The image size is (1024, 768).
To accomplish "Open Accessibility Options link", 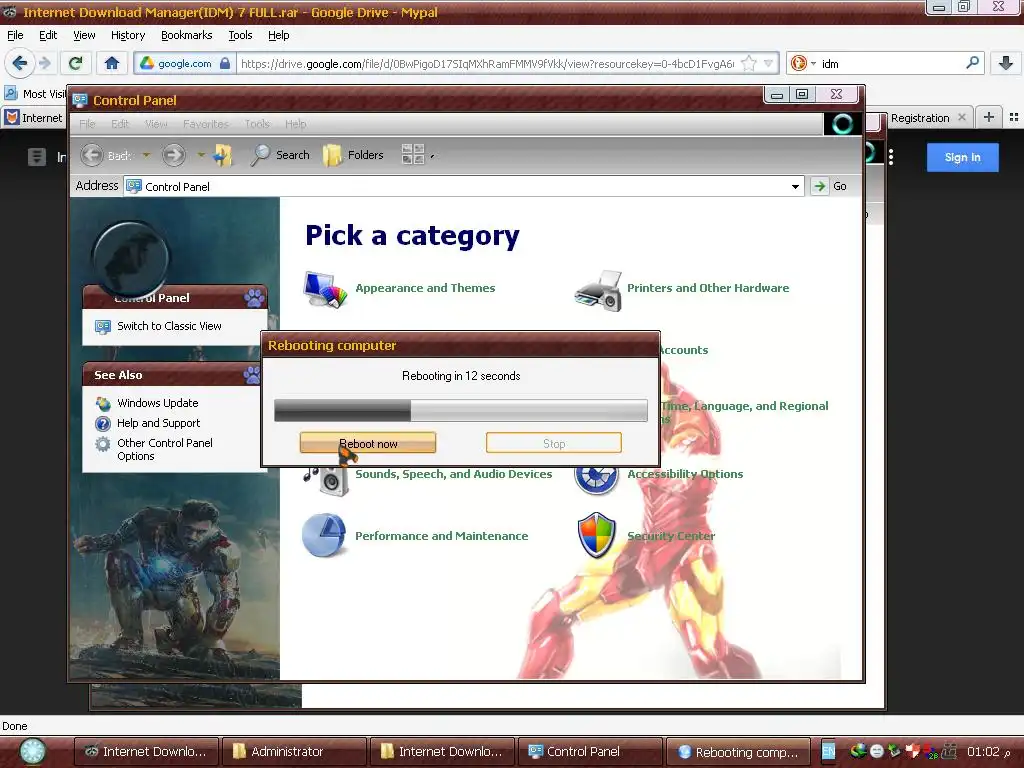I will 685,474.
